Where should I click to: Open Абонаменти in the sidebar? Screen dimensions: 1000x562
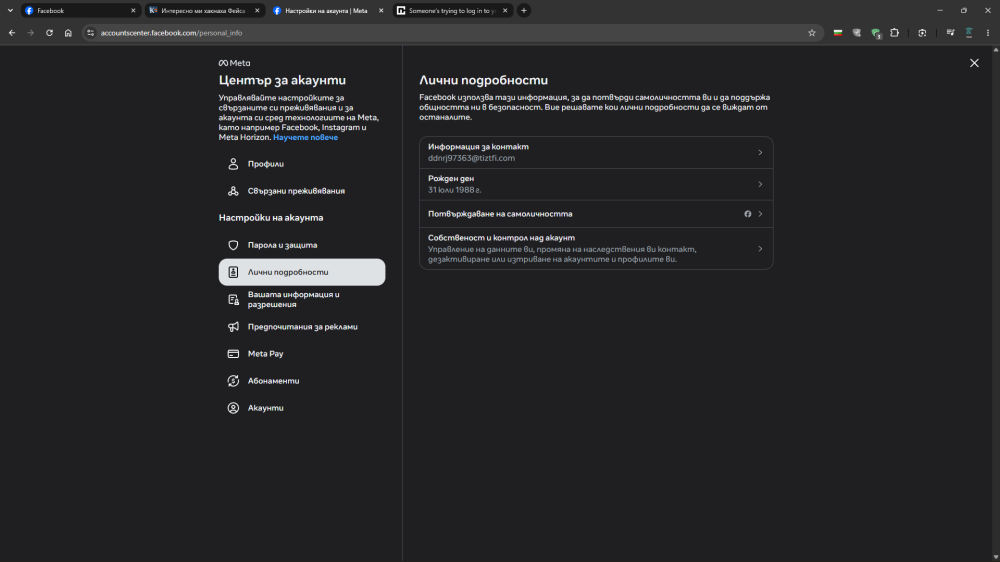coord(302,381)
